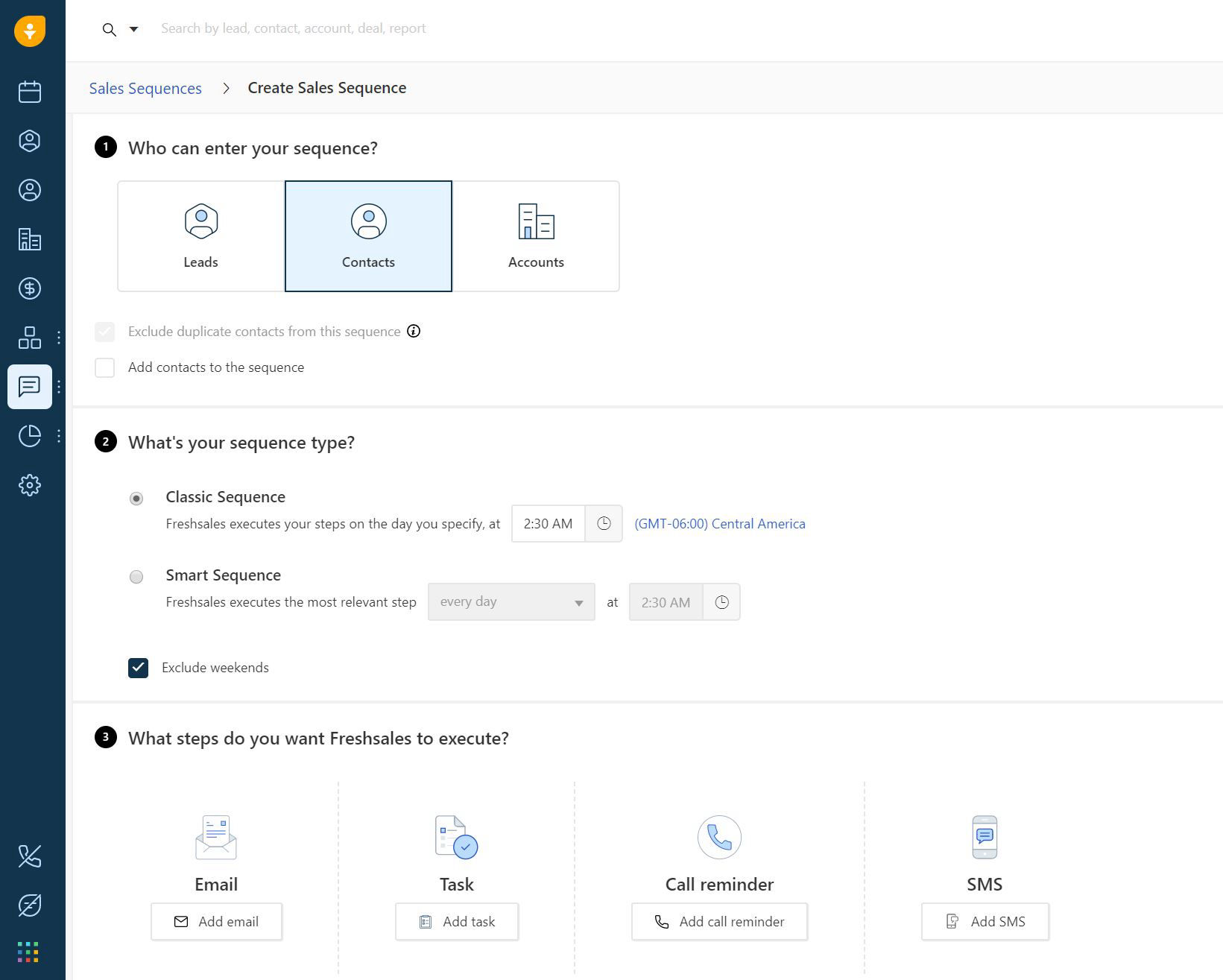Click the phone dialer icon in the sidebar
Viewport: 1223px width, 980px height.
coord(30,856)
